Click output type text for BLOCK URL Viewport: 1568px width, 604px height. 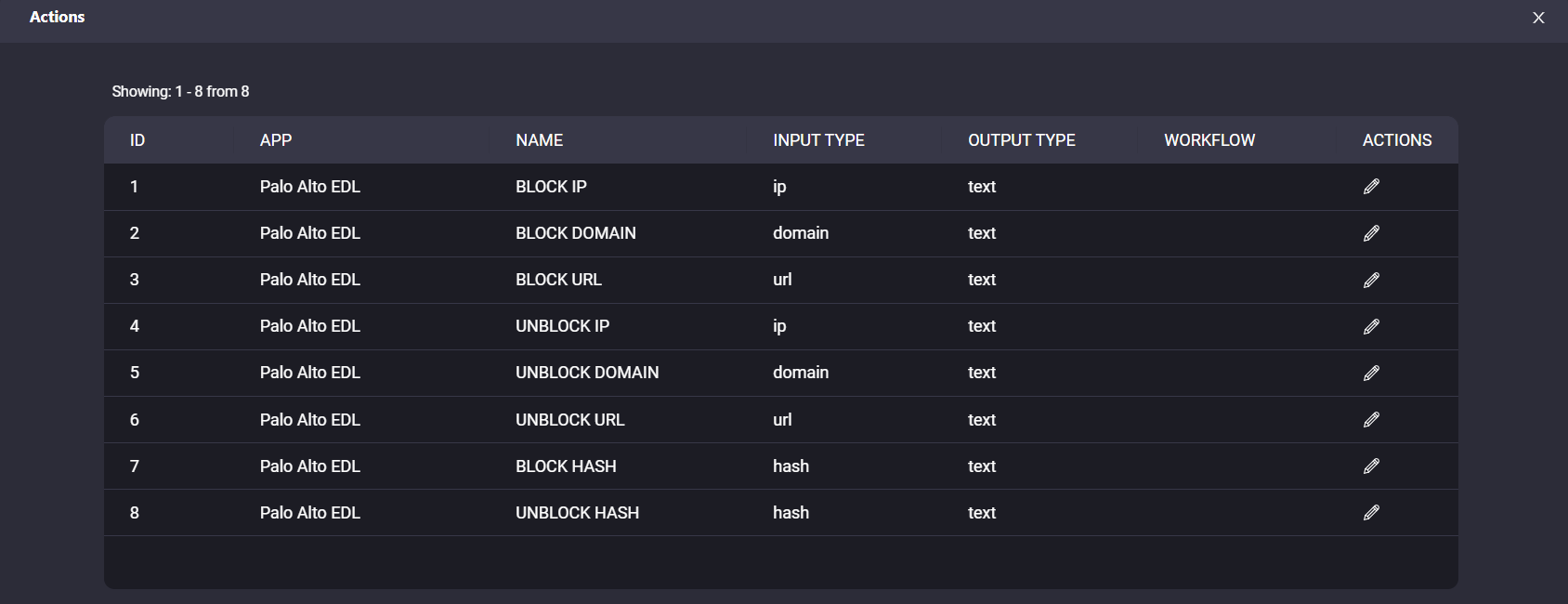pyautogui.click(x=982, y=280)
